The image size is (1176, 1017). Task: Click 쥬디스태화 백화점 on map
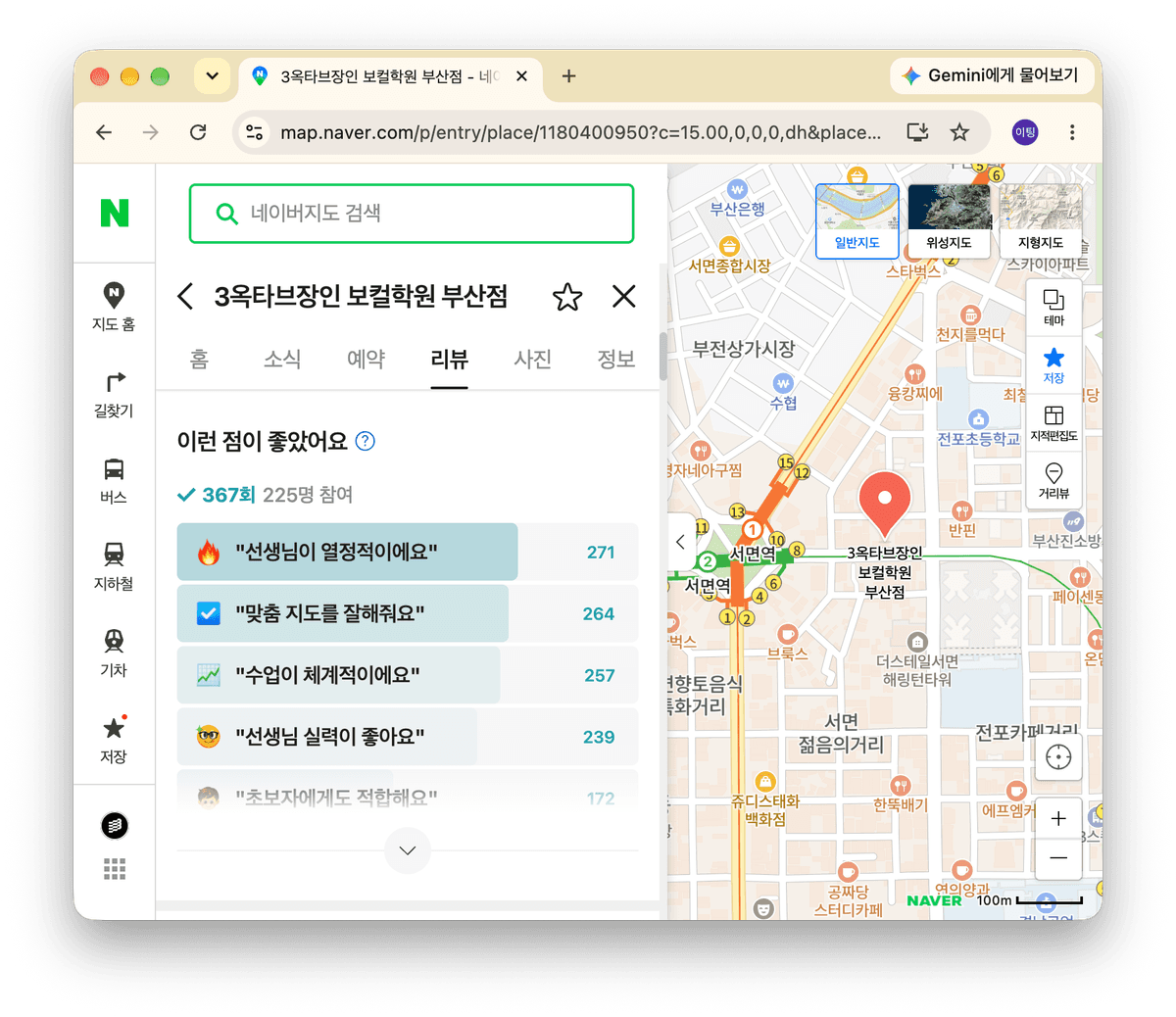[x=765, y=800]
